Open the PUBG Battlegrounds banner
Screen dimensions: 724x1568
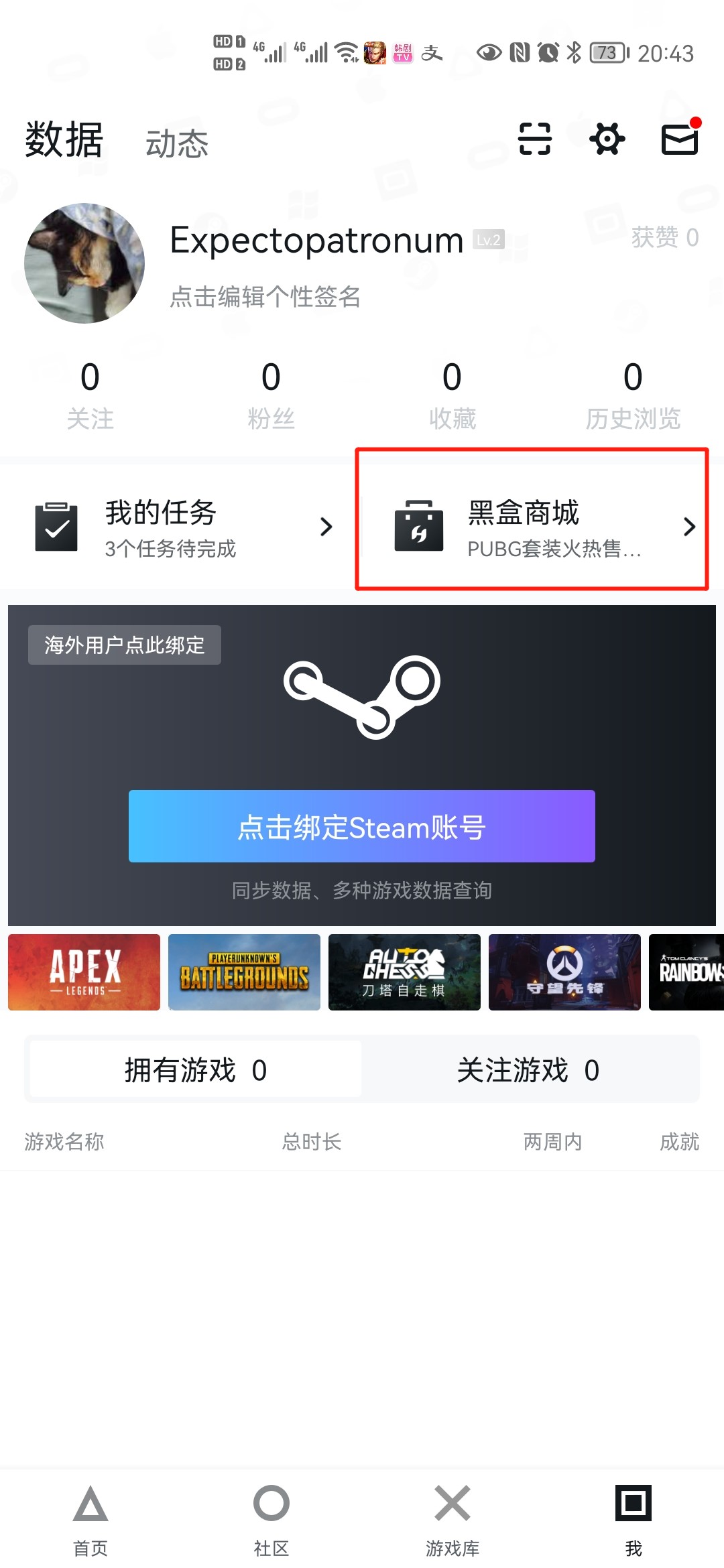pyautogui.click(x=244, y=972)
